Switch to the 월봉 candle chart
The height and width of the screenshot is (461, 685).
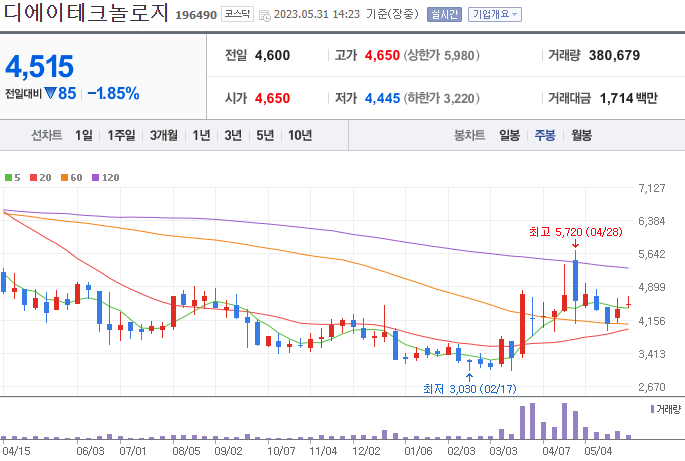(x=581, y=135)
